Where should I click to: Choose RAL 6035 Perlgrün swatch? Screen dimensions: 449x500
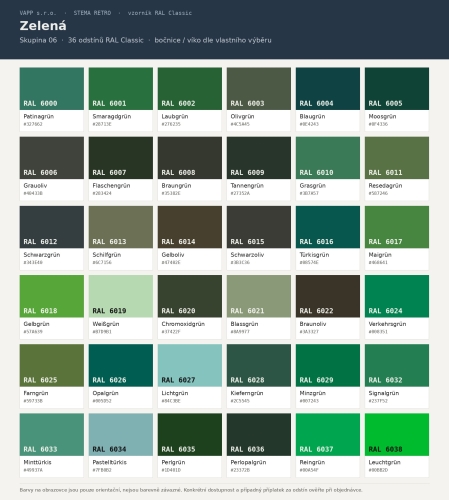(x=190, y=434)
